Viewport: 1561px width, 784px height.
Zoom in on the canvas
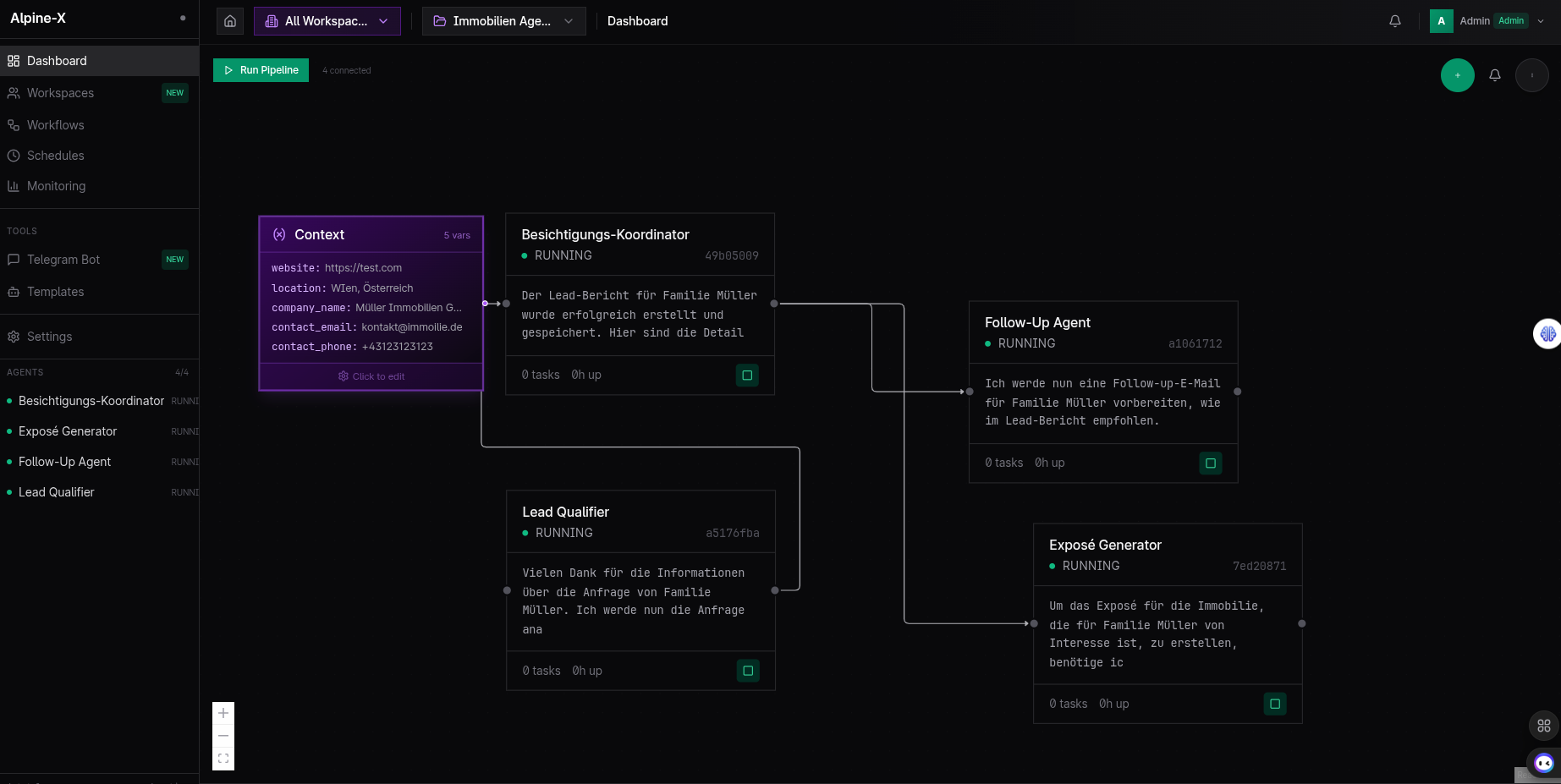(223, 713)
